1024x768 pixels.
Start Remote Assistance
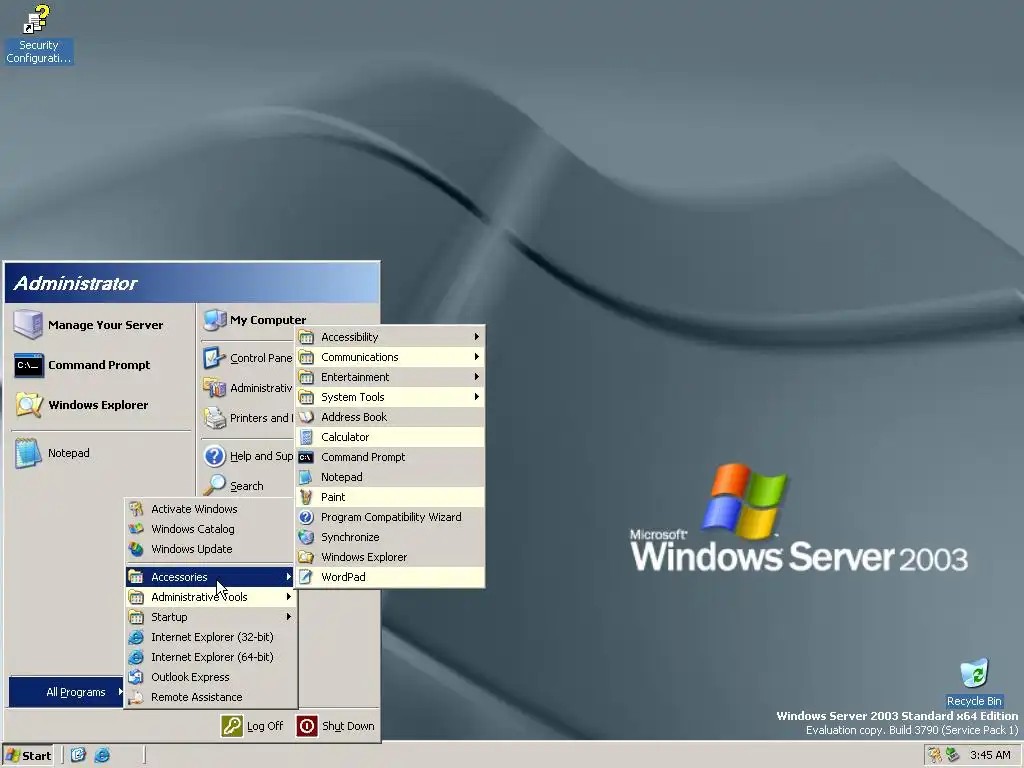[x=210, y=697]
